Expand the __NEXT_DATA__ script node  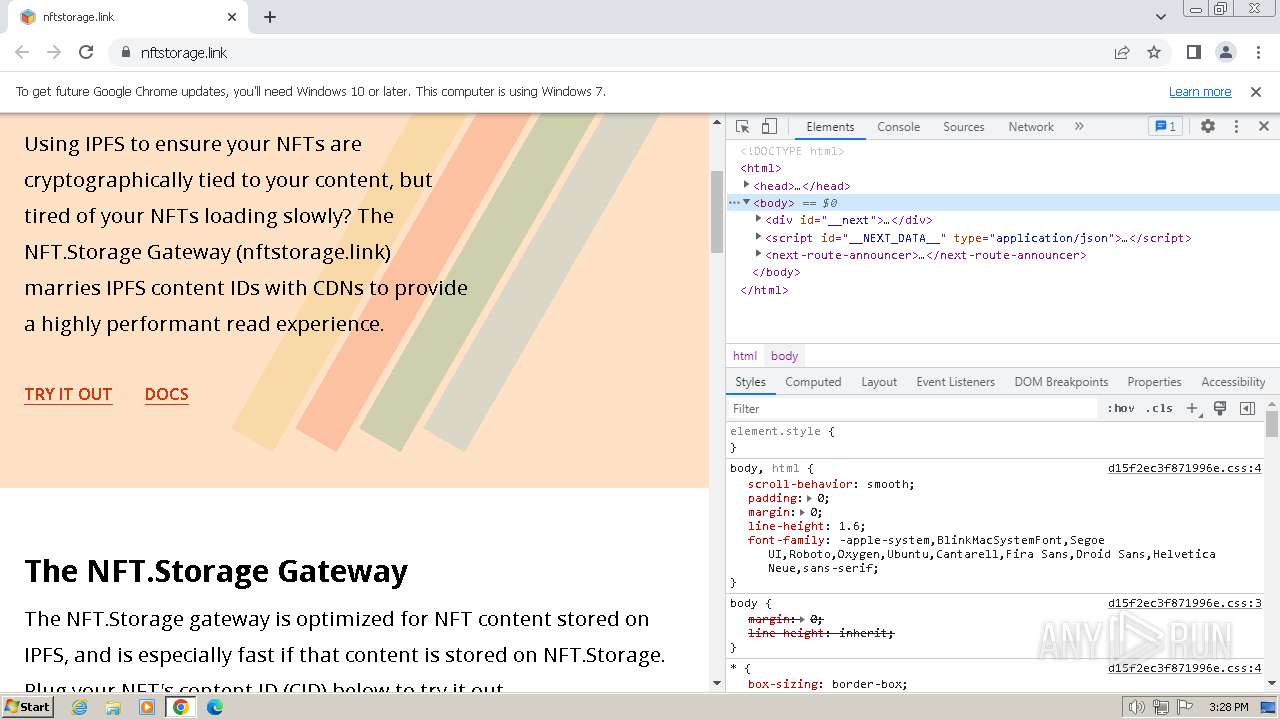pyautogui.click(x=758, y=237)
